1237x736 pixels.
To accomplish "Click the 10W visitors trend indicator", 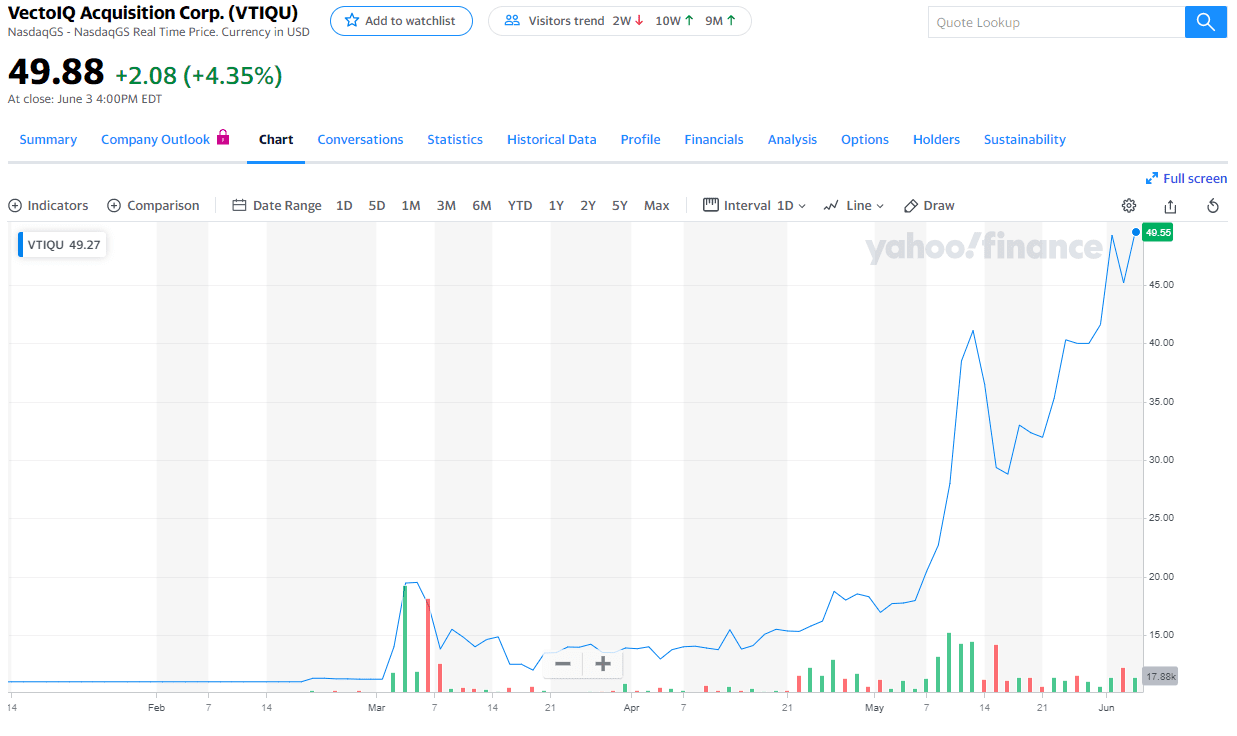I will [675, 21].
